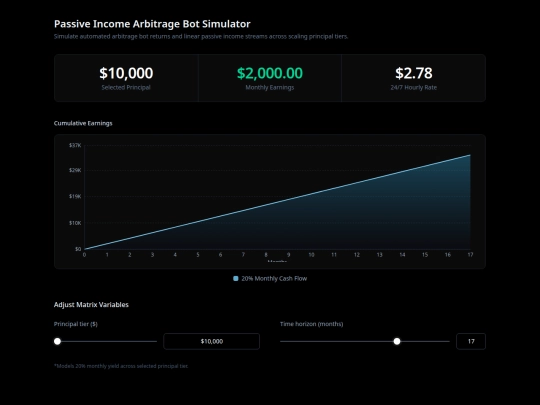Click the $10,000 principal input field
The height and width of the screenshot is (405, 540).
[211, 341]
